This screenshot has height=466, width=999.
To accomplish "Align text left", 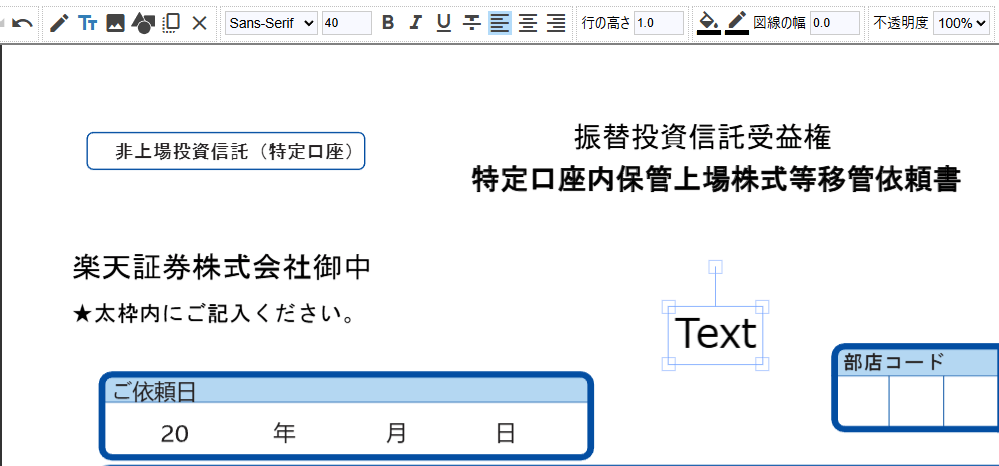I will [500, 23].
